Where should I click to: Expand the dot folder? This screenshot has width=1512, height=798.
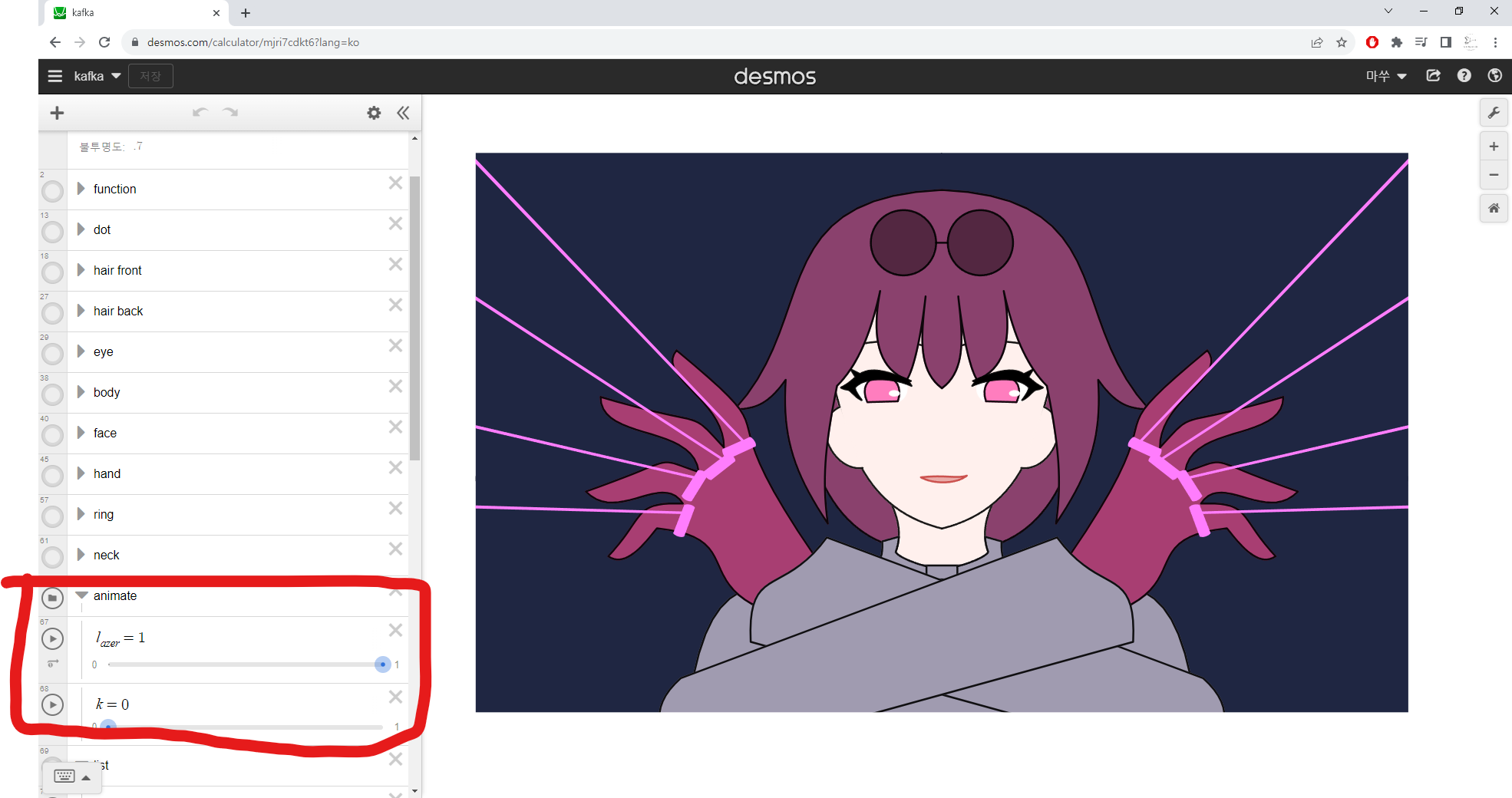(x=81, y=229)
